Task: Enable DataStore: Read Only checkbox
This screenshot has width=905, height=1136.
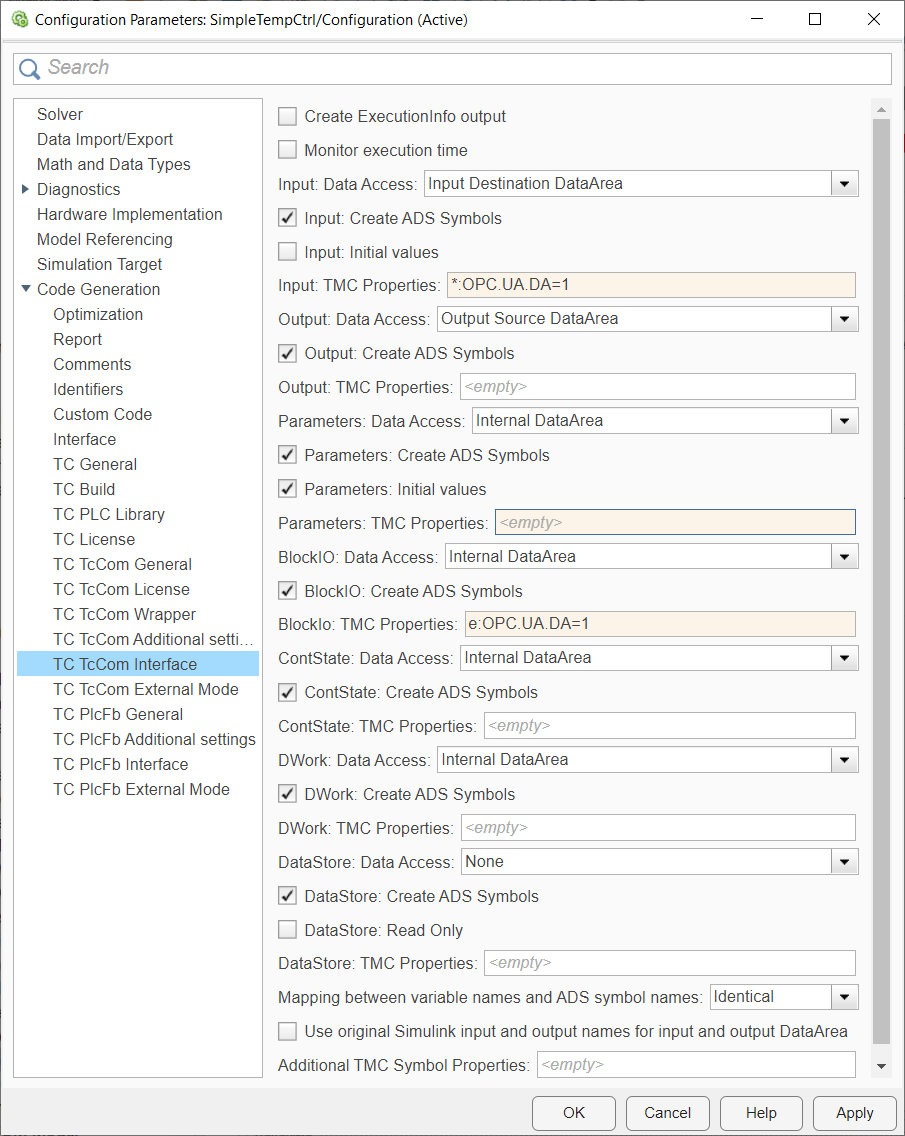Action: click(x=288, y=930)
